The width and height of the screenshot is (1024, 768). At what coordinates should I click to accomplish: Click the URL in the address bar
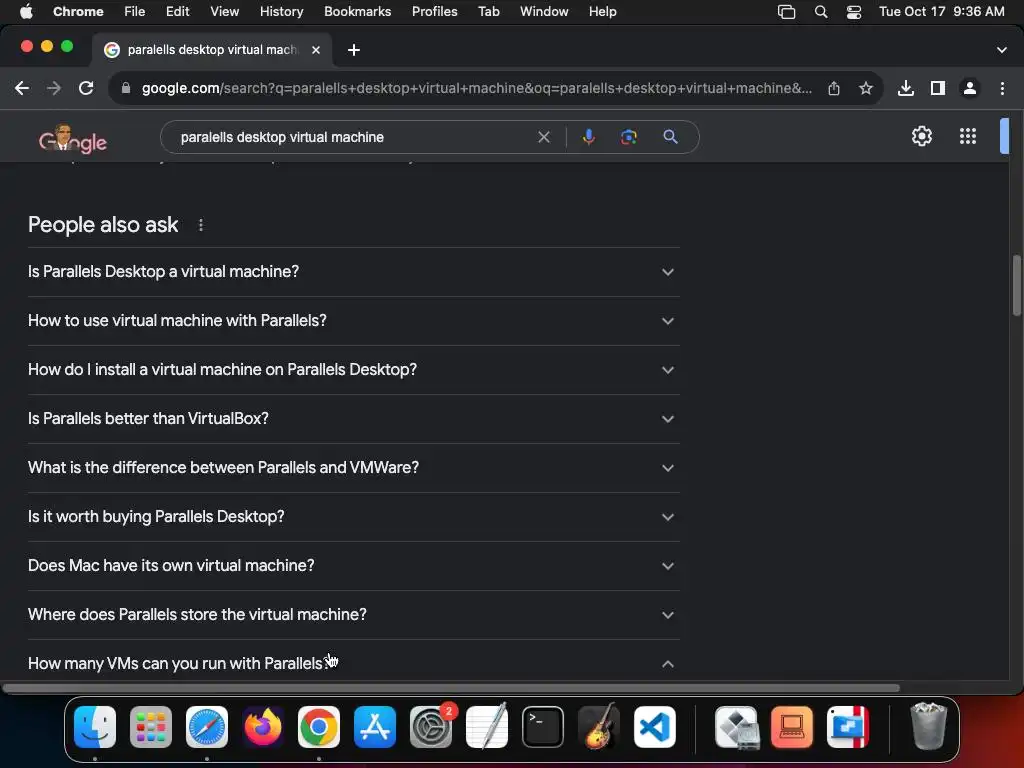pyautogui.click(x=477, y=88)
